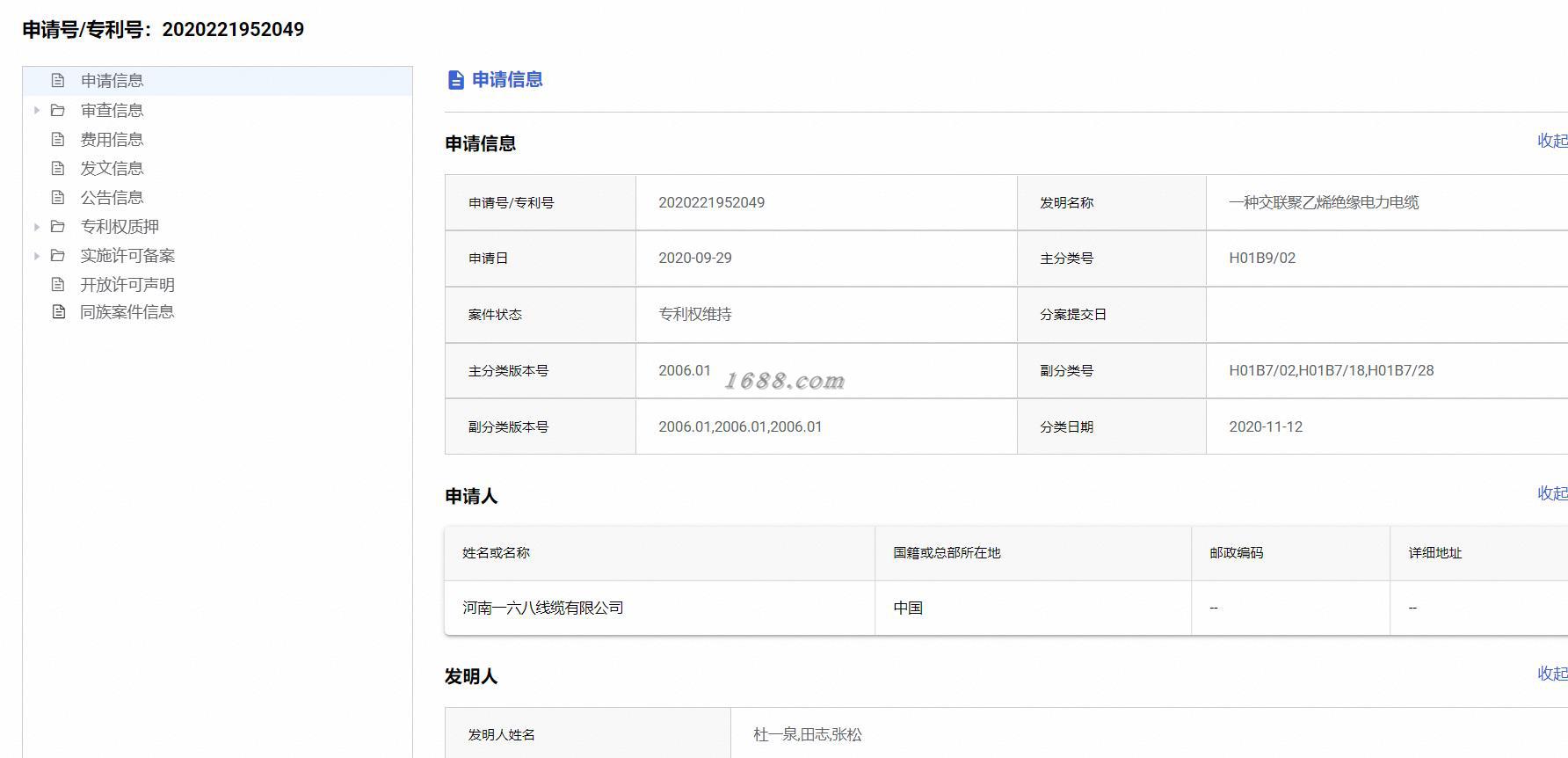Click the invention name 一种交联聚乙烯绝缘电力电缆
Screen dimensions: 1568x758
pyautogui.click(x=1324, y=202)
